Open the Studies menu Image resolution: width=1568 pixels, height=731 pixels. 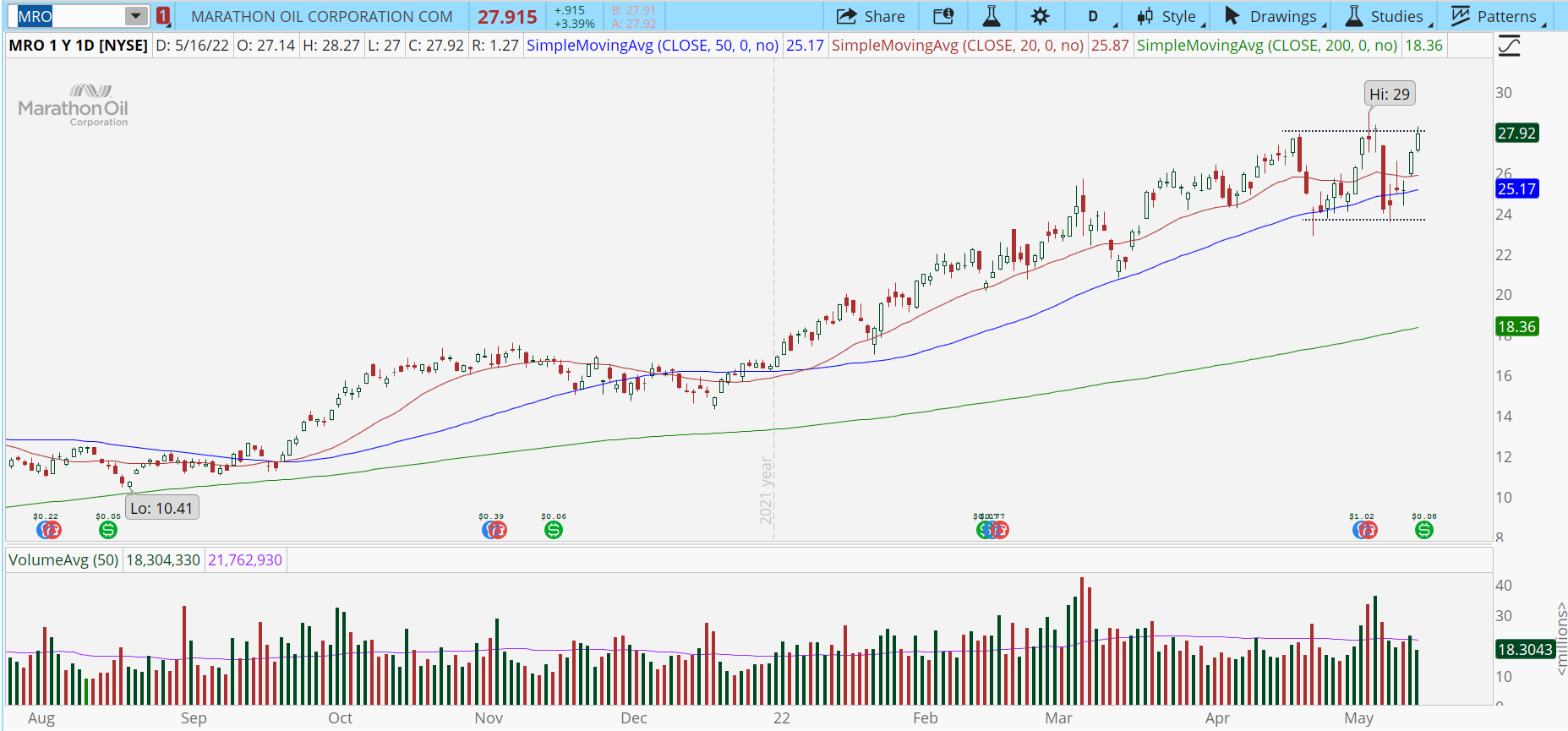pos(1388,16)
